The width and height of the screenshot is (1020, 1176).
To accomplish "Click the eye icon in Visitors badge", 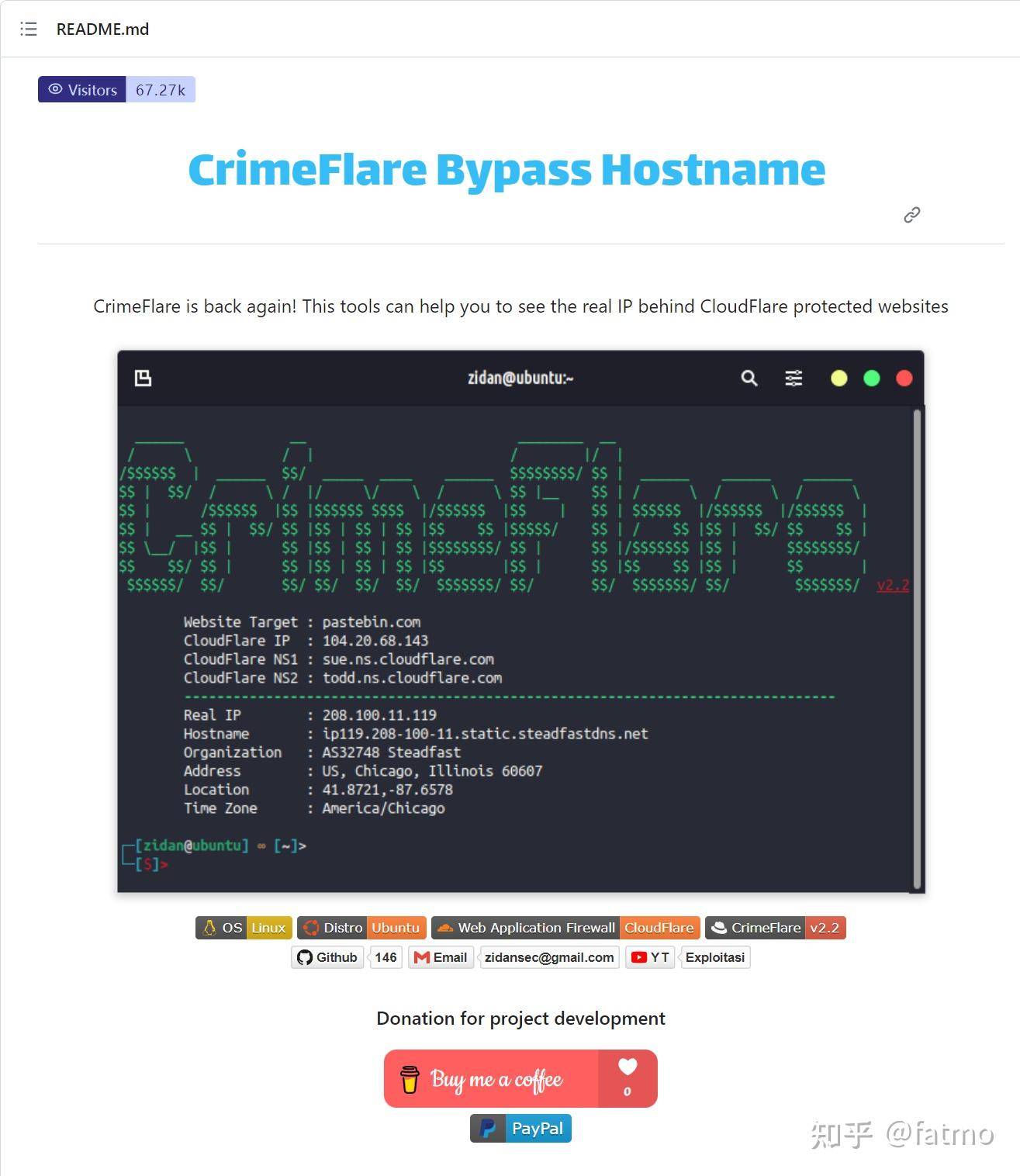I will 55,89.
